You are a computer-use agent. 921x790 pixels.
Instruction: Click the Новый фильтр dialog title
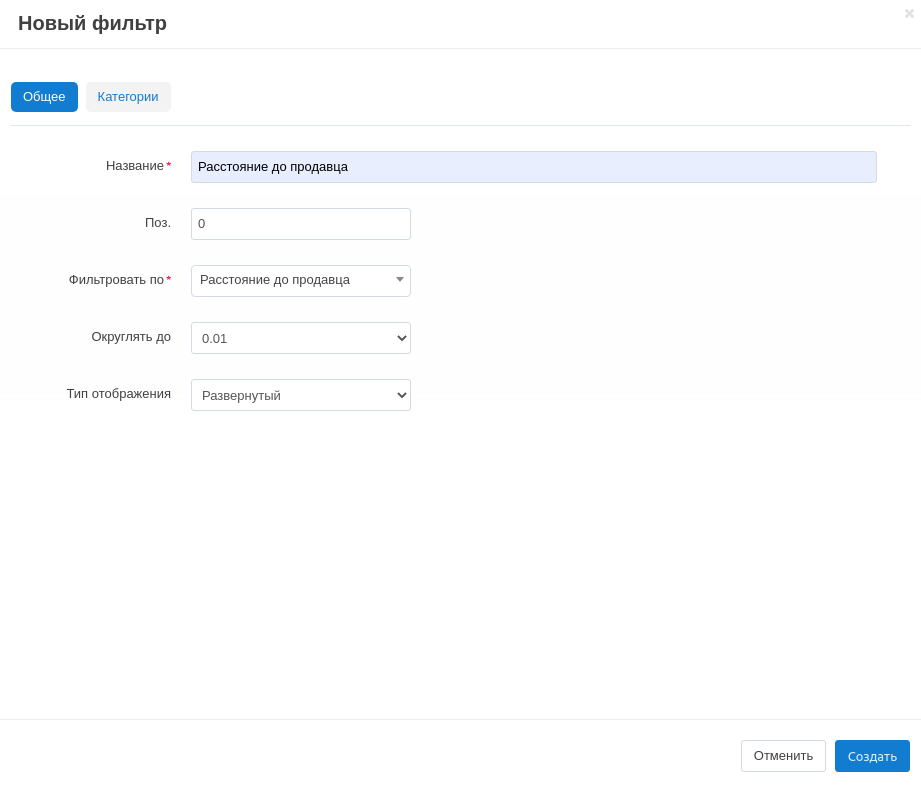click(x=92, y=23)
